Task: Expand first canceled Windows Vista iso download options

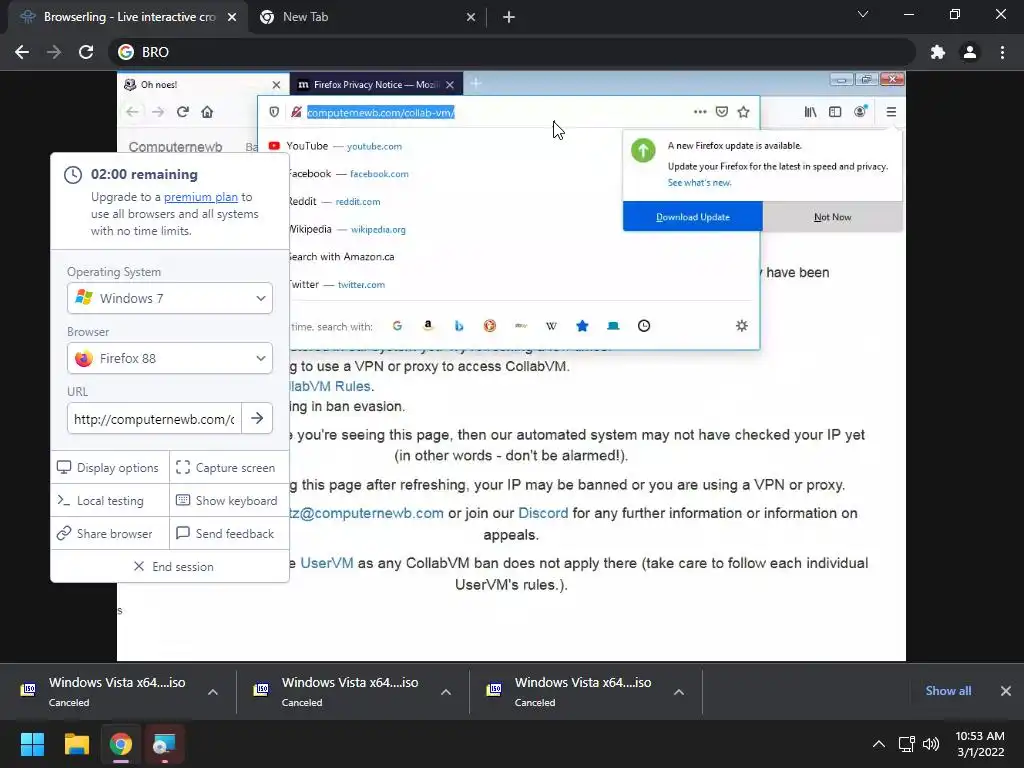Action: coord(213,692)
